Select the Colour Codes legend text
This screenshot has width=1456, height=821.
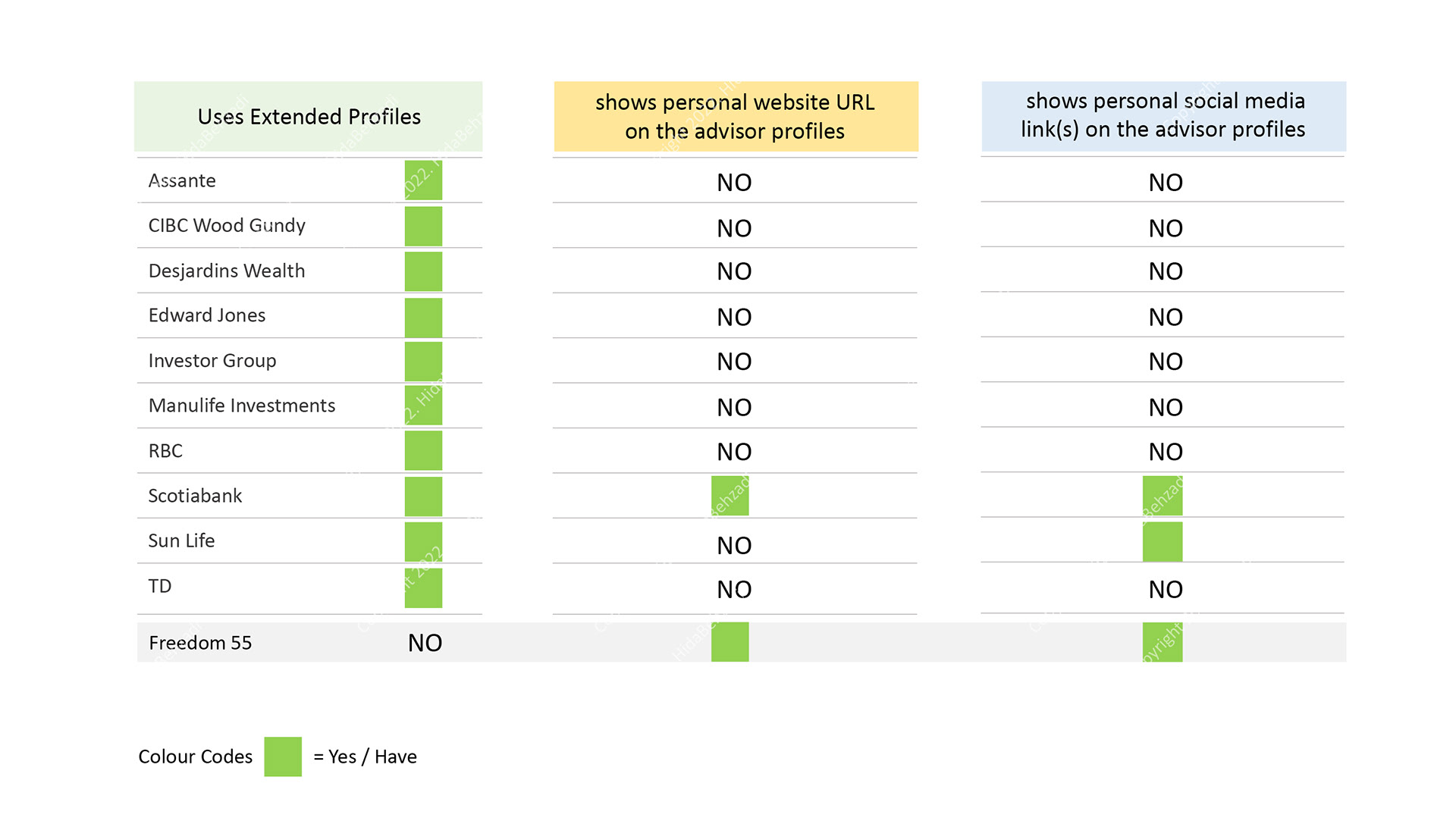[x=196, y=757]
